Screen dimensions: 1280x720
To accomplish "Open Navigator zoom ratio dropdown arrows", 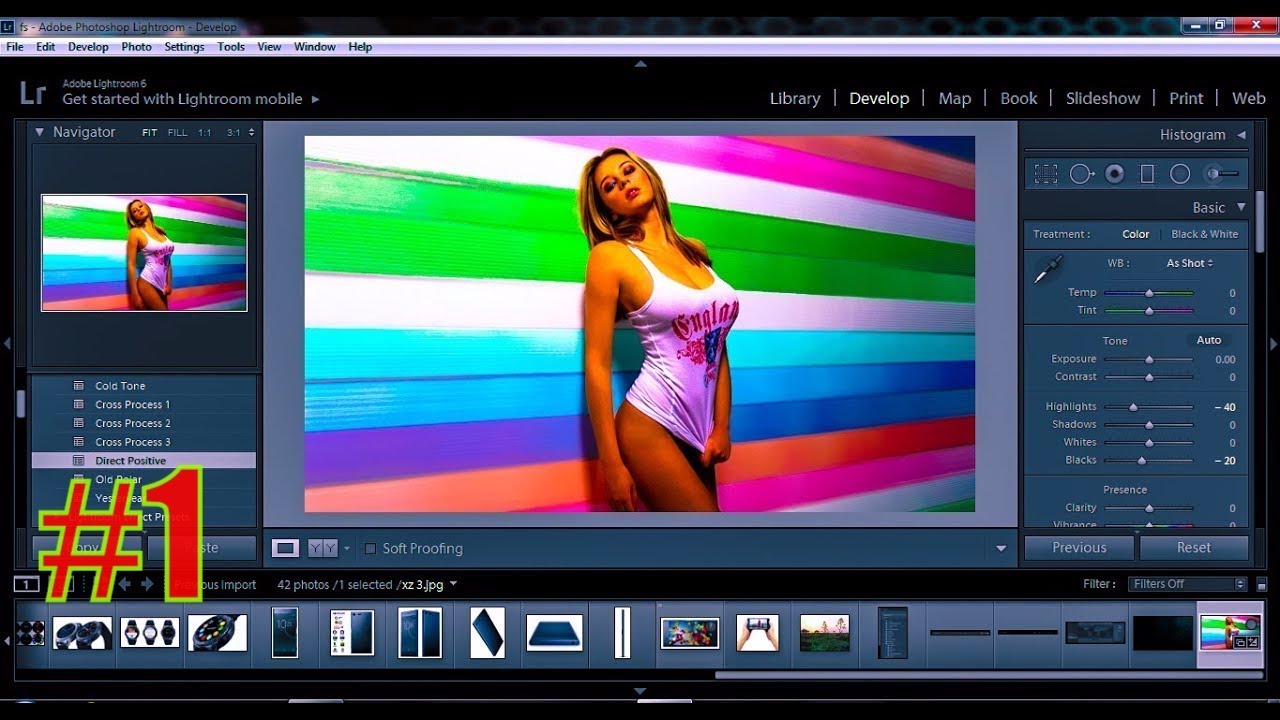I will pos(251,132).
